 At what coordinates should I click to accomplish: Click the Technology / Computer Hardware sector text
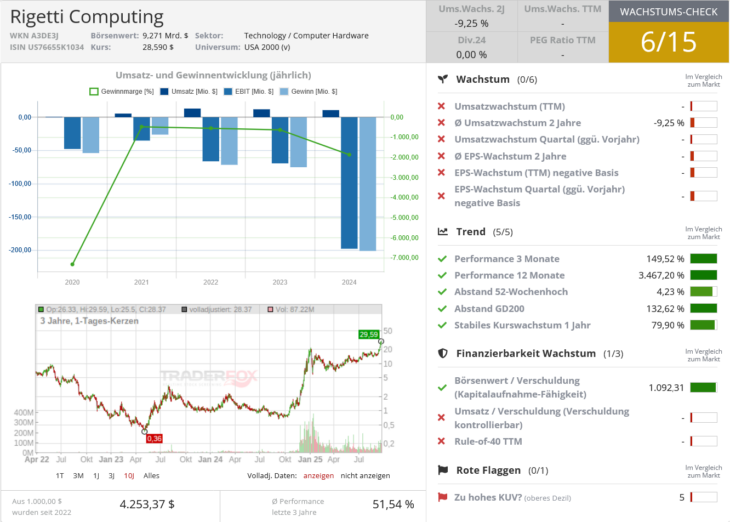(x=306, y=35)
